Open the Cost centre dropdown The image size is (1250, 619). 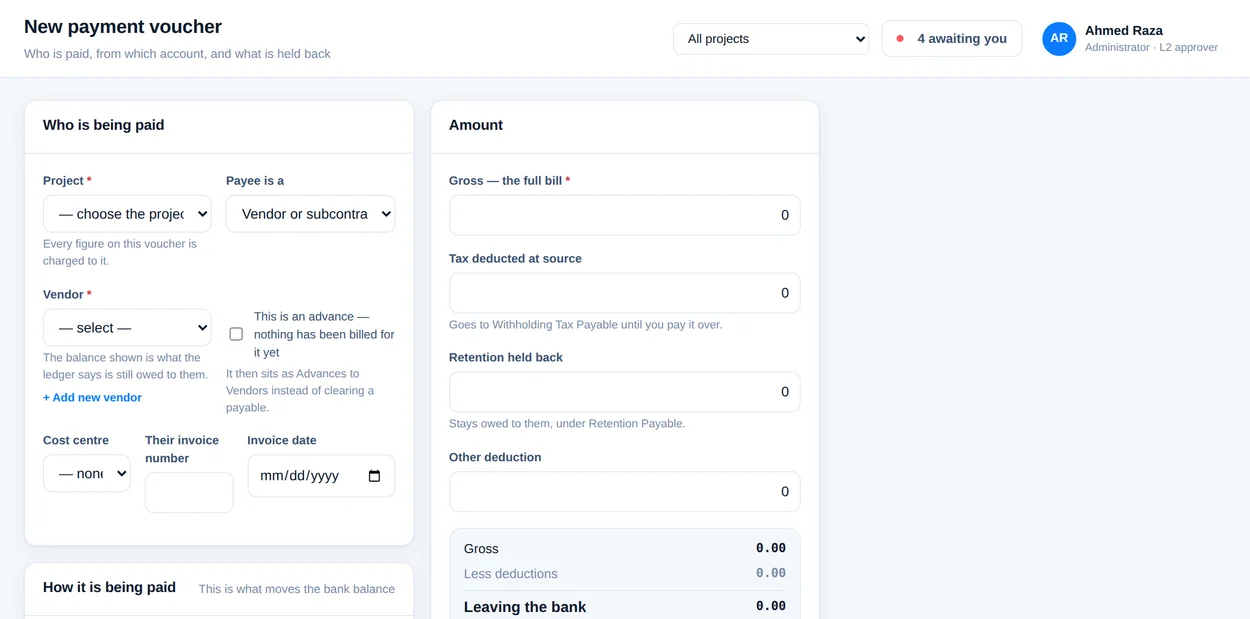click(87, 474)
